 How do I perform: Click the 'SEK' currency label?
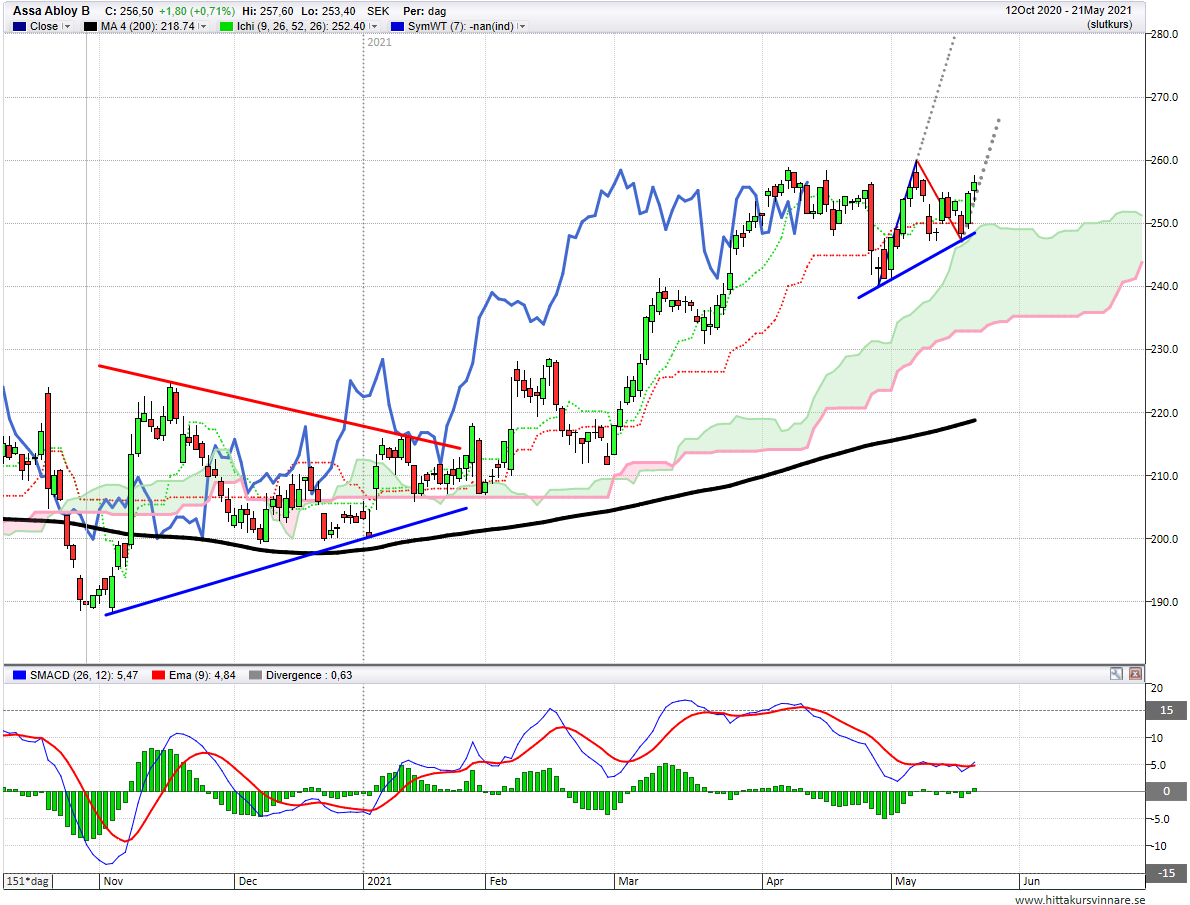pyautogui.click(x=378, y=11)
